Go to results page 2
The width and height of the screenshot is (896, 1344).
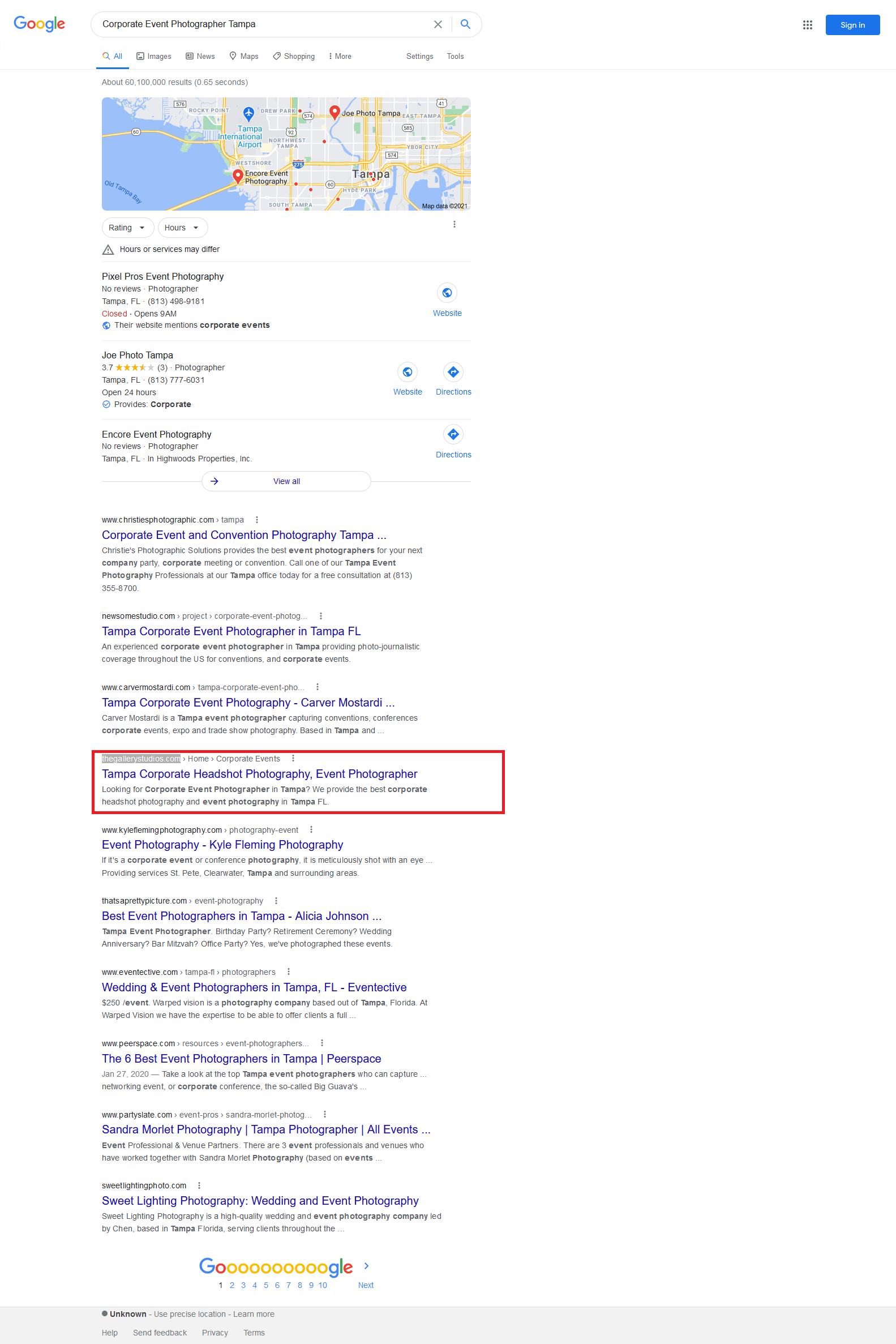232,1285
